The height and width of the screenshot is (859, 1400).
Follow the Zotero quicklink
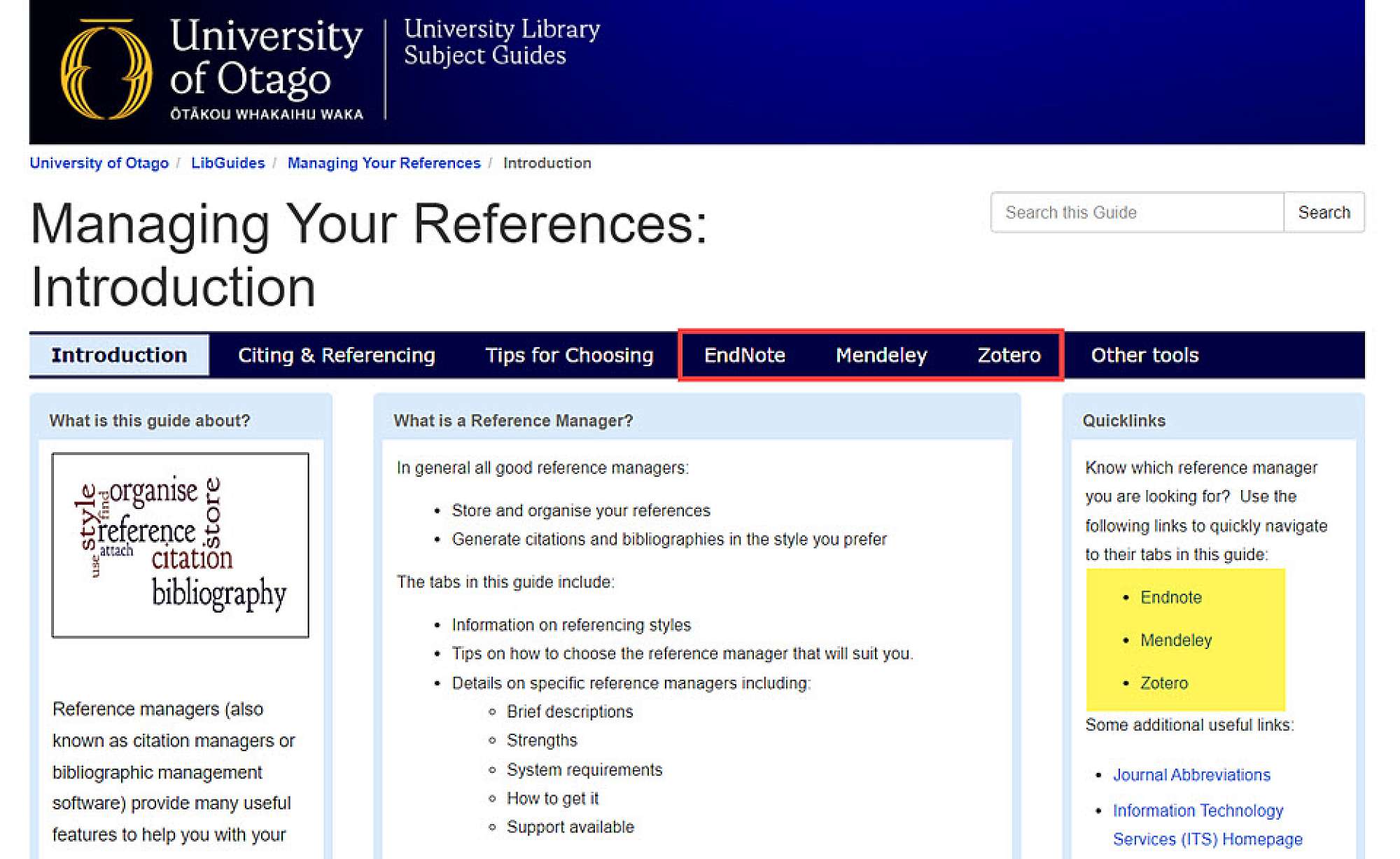click(x=1163, y=683)
